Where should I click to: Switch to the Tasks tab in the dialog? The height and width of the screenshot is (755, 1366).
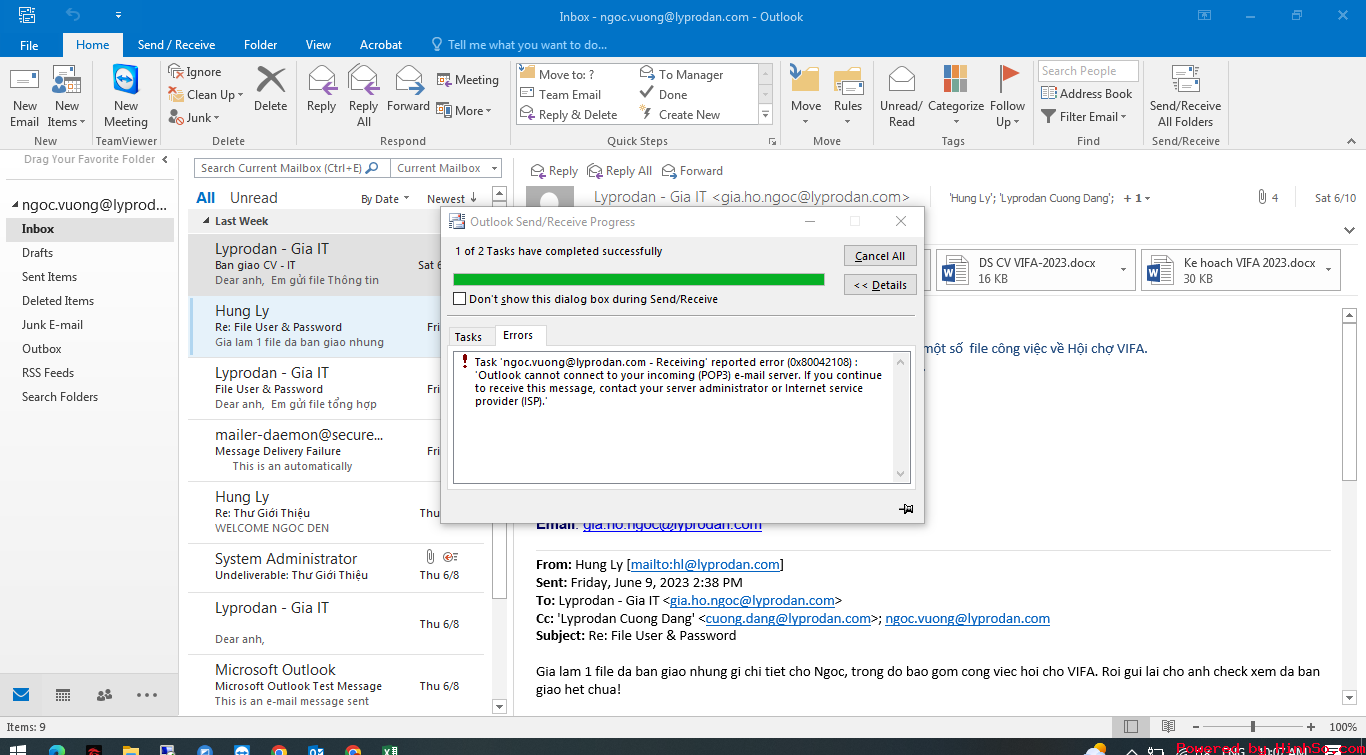tap(468, 337)
